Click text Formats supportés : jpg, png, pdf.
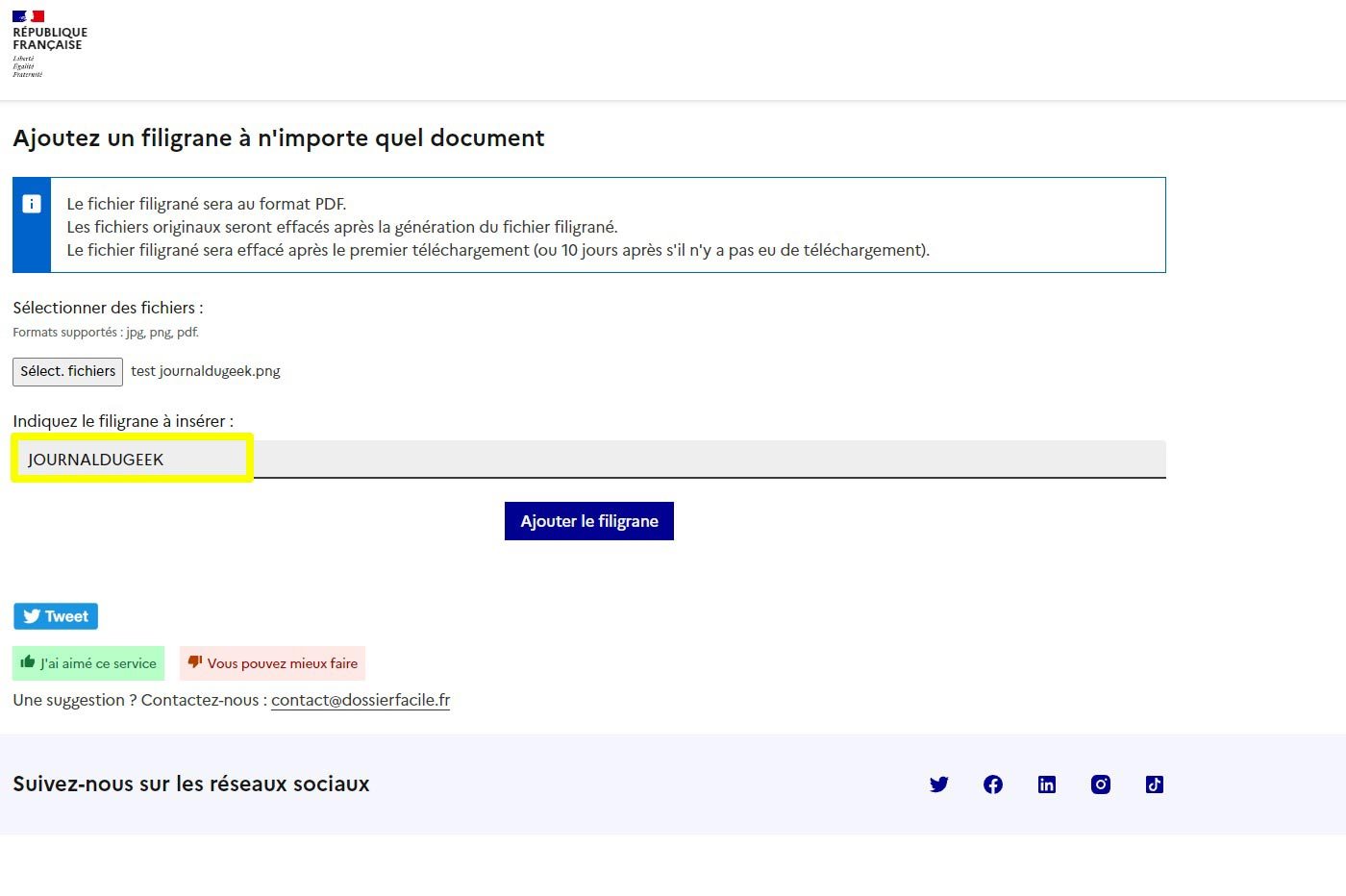 point(106,333)
